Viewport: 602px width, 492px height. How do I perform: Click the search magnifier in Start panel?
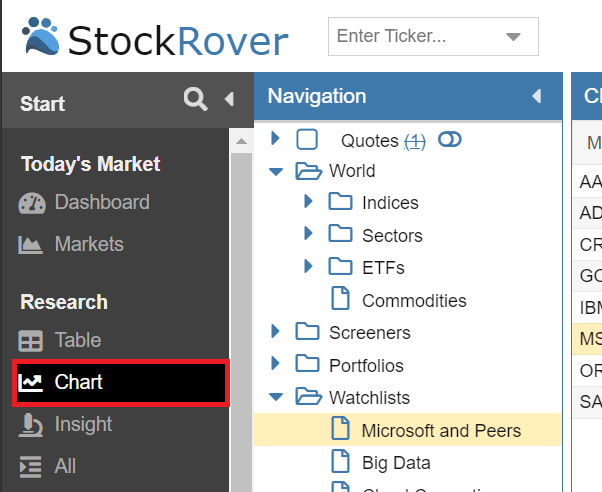point(195,99)
